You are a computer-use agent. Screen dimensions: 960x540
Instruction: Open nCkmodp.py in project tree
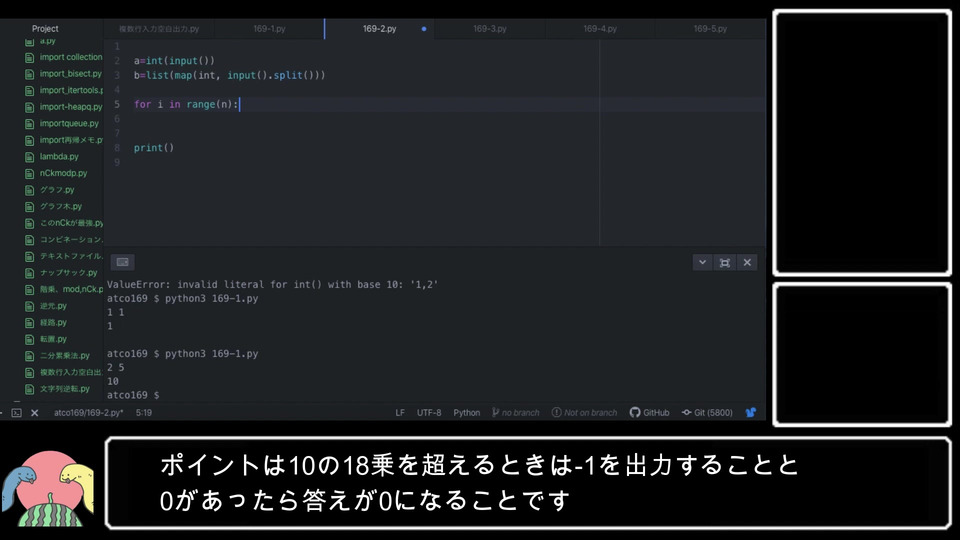pos(64,173)
